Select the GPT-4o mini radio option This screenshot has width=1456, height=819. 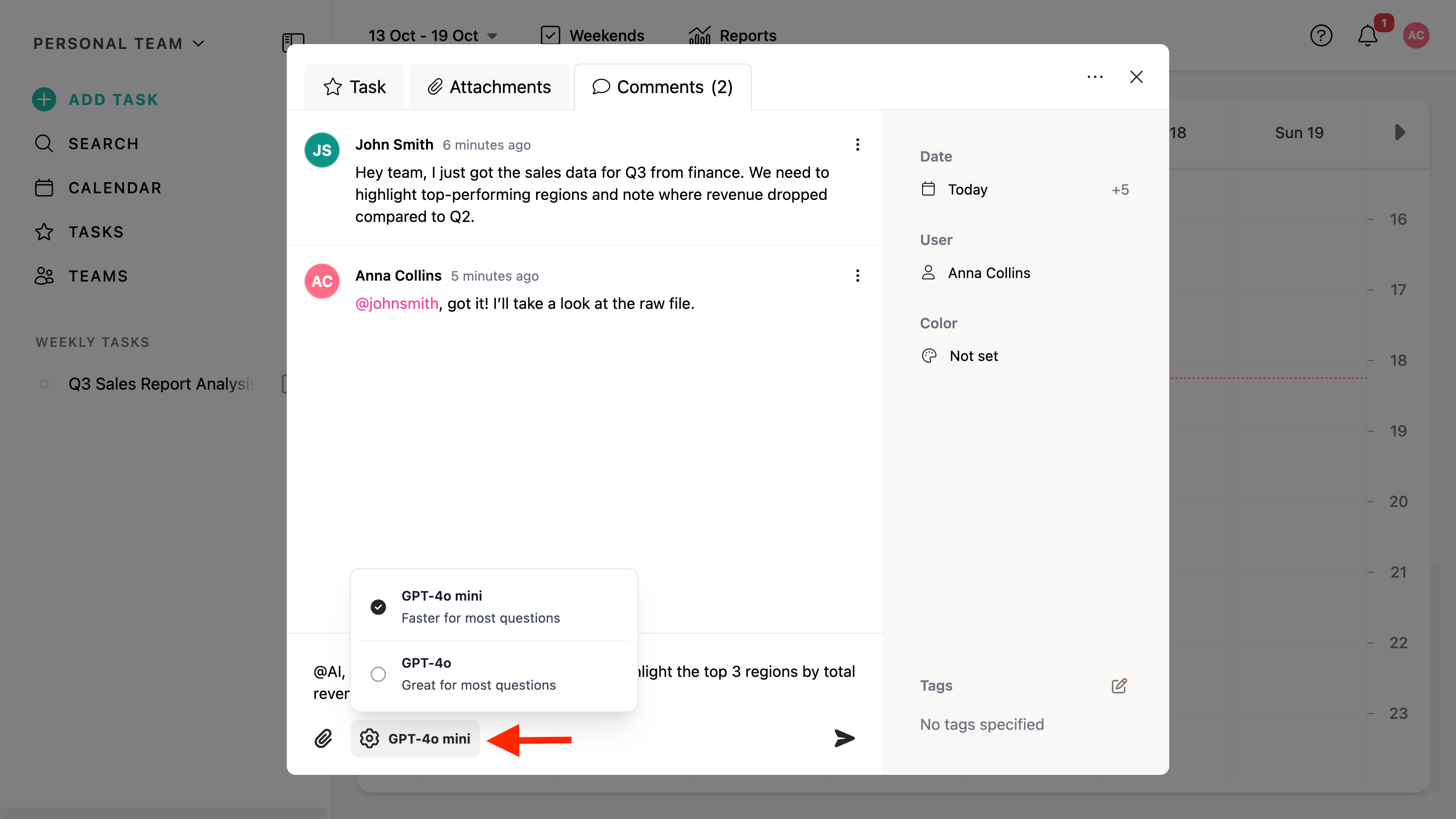click(378, 607)
